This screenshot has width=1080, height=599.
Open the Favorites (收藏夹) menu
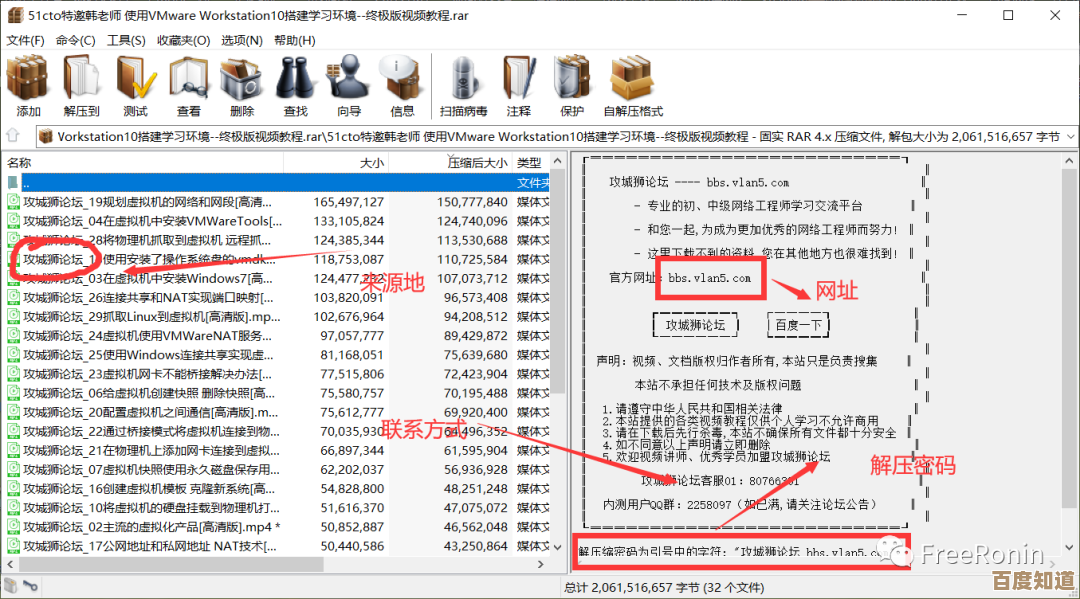(183, 40)
